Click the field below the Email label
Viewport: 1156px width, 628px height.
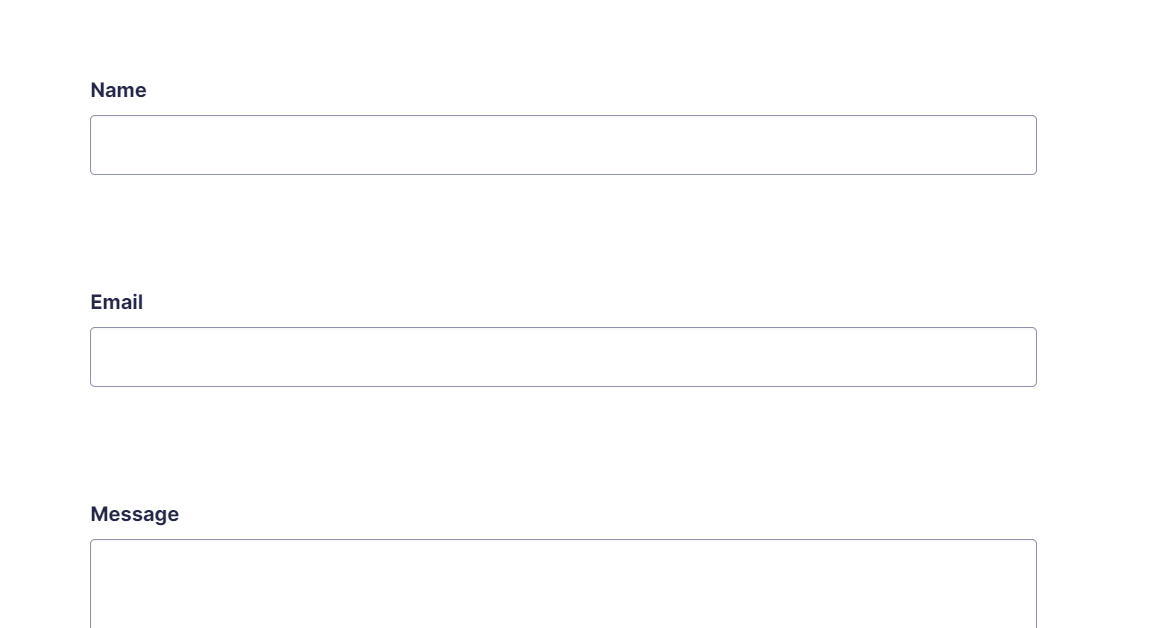[563, 357]
